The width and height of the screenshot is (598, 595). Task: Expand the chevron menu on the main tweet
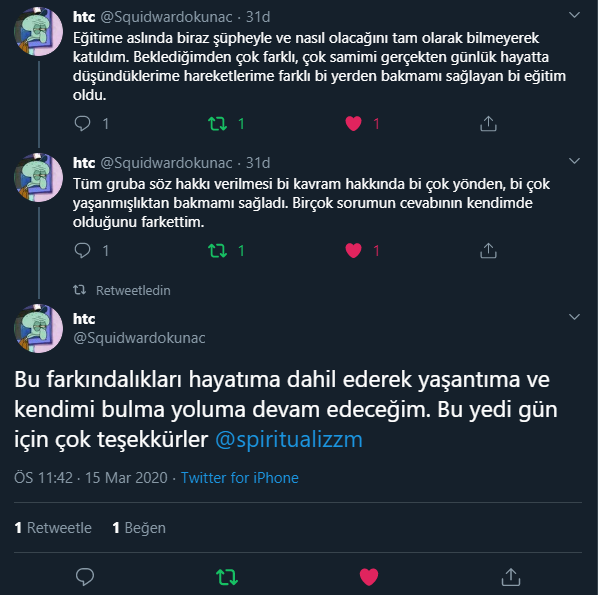(574, 317)
